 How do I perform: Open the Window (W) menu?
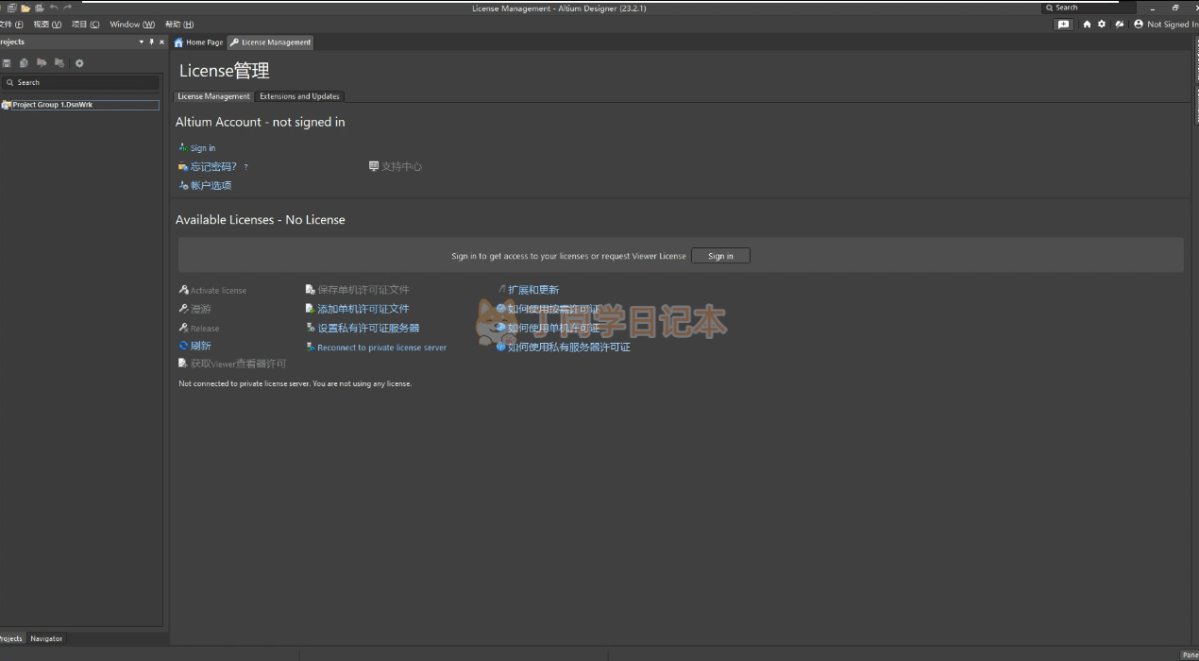132,24
